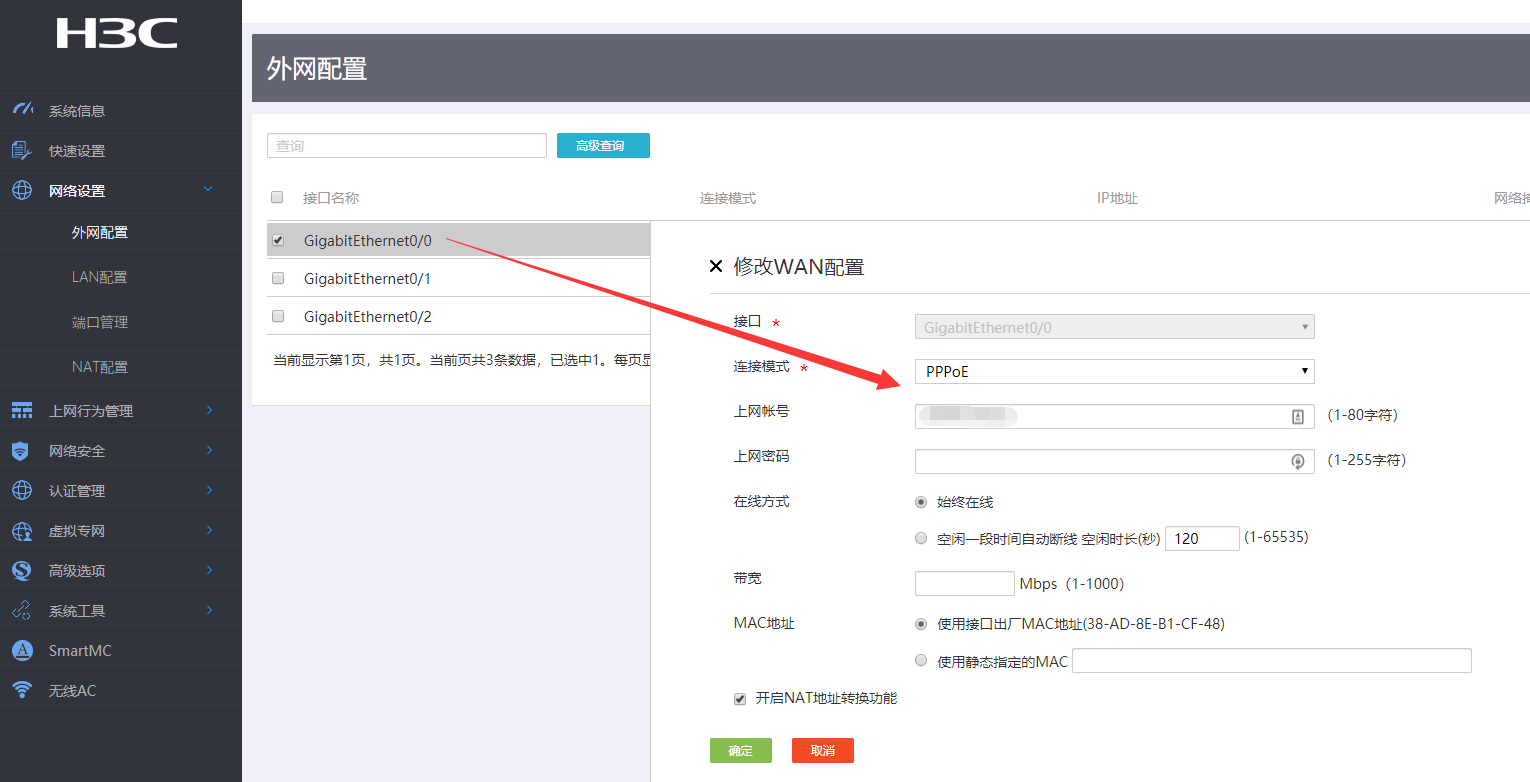
Task: Confirm with the green 确定 button
Action: tap(741, 751)
